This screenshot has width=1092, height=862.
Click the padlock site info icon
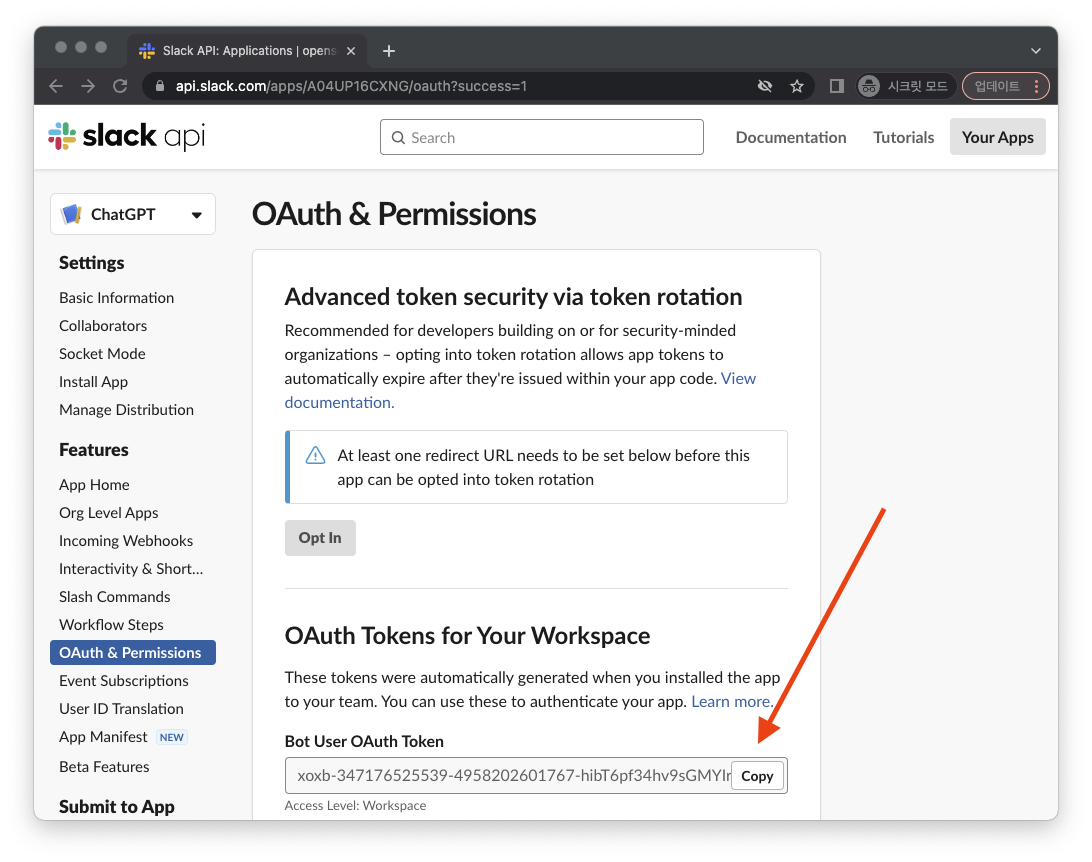pyautogui.click(x=159, y=86)
